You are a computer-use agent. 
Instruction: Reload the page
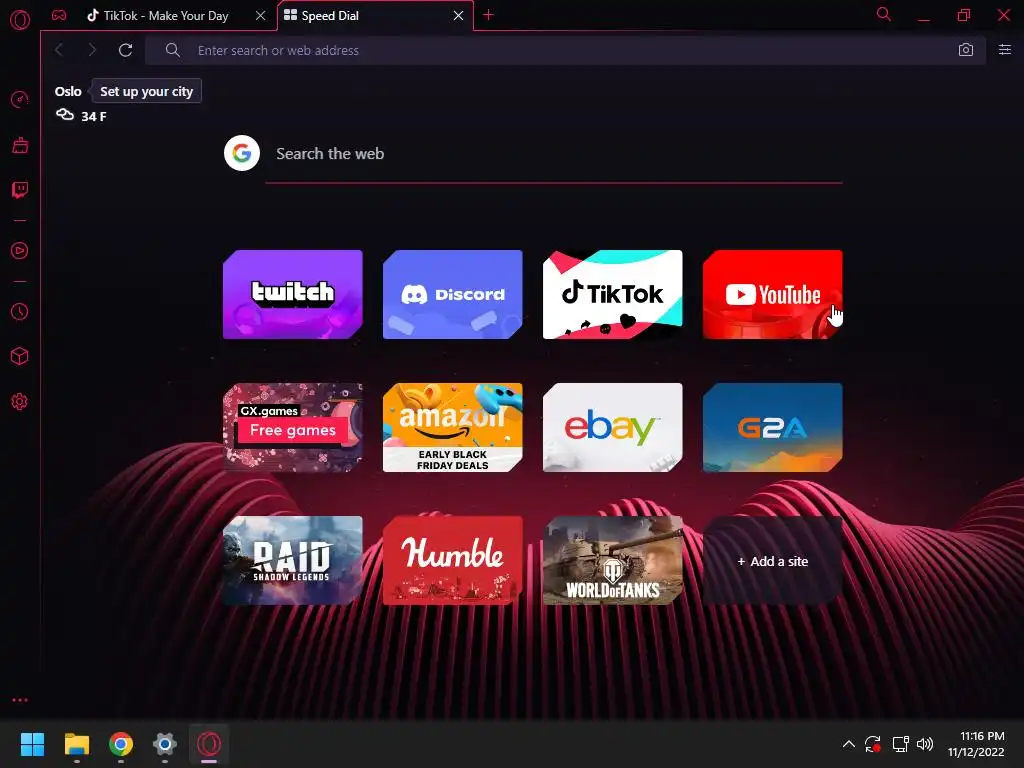click(x=125, y=50)
